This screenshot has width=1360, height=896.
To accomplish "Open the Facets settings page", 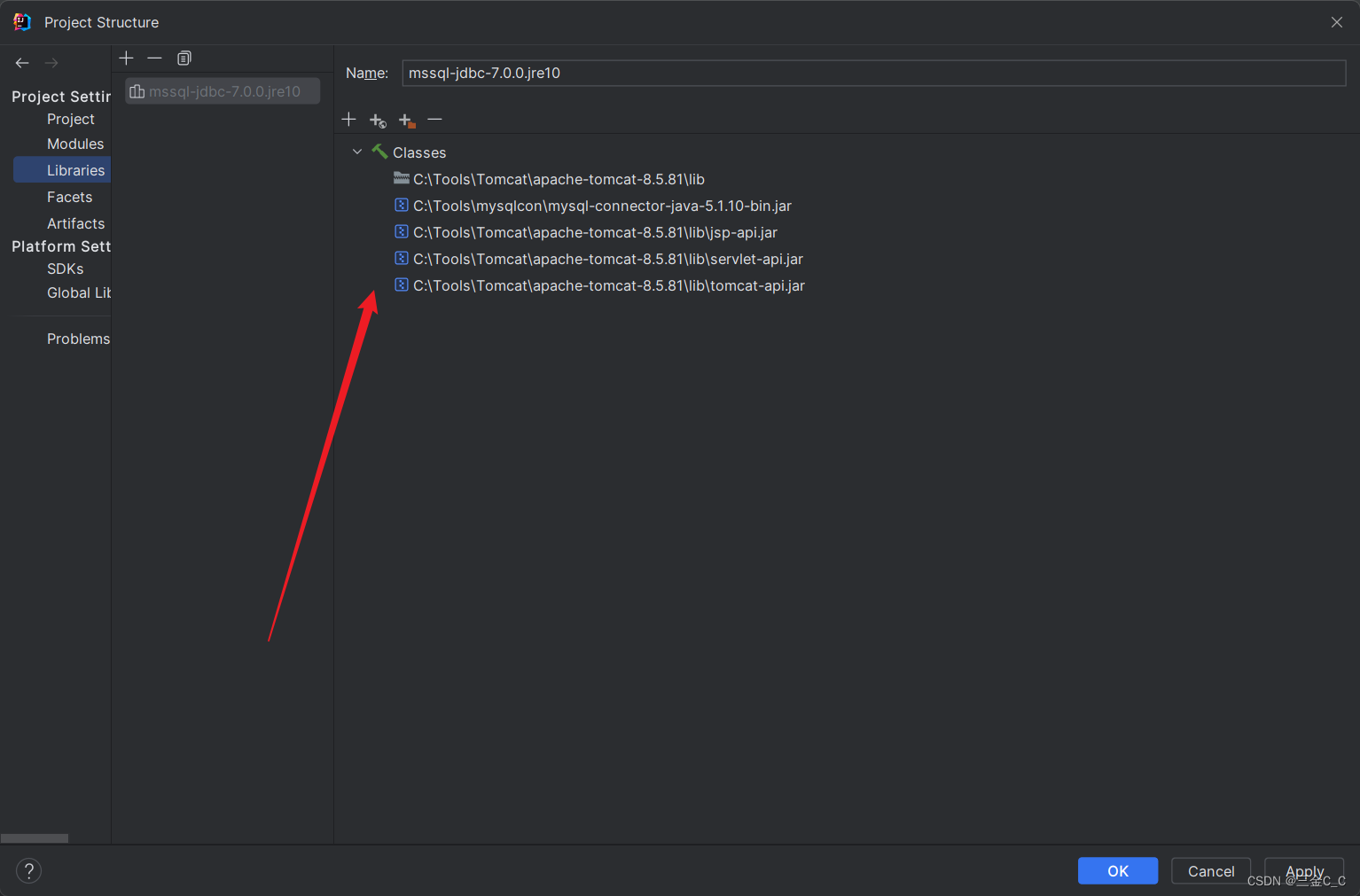I will 69,197.
